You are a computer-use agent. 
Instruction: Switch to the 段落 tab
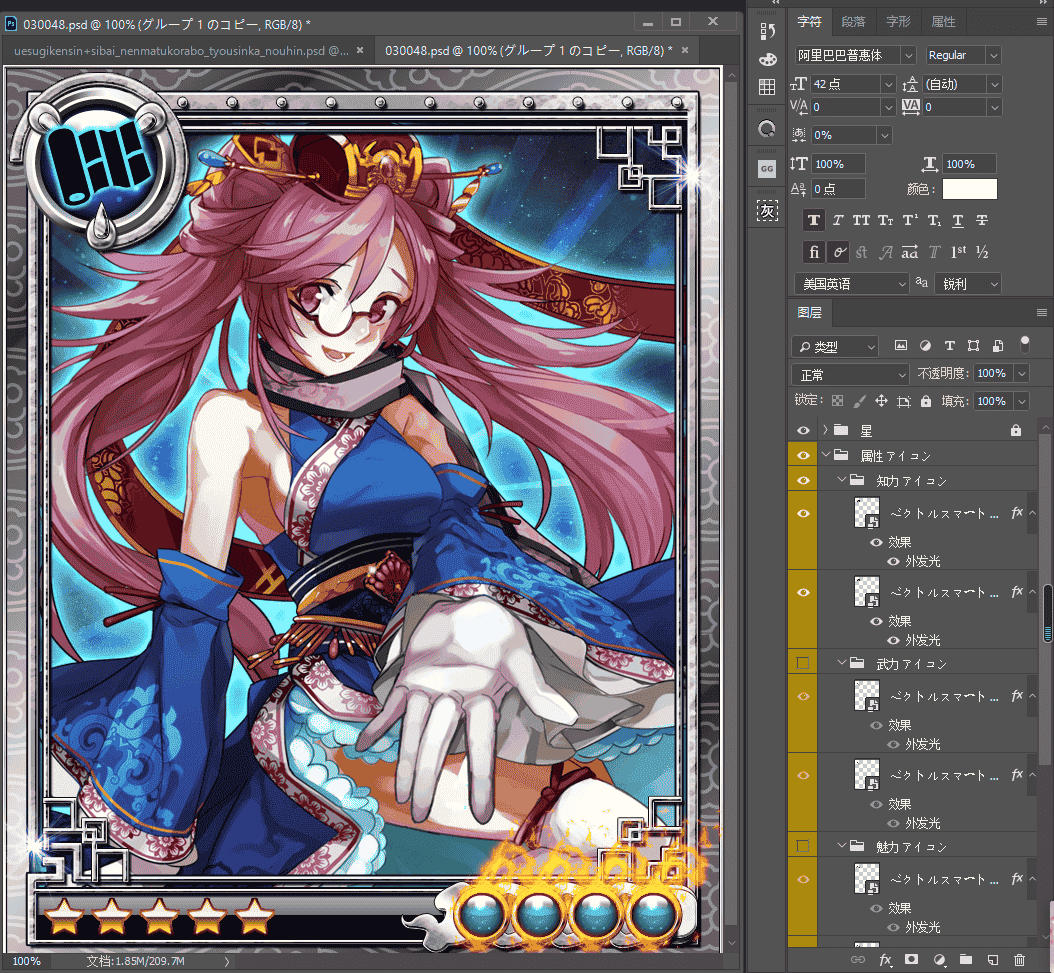pos(853,22)
